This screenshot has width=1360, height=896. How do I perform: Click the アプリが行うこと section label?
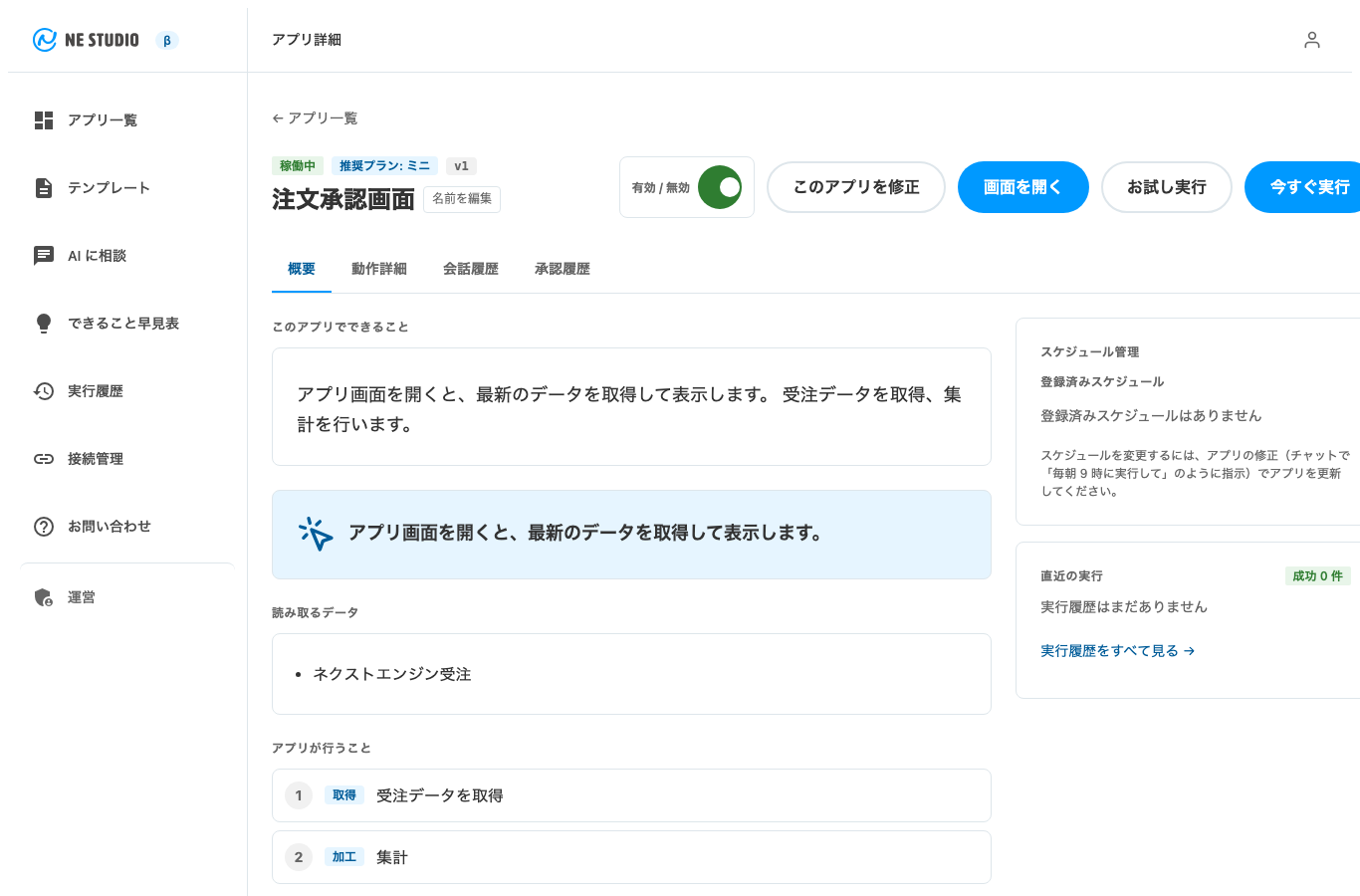pos(322,749)
